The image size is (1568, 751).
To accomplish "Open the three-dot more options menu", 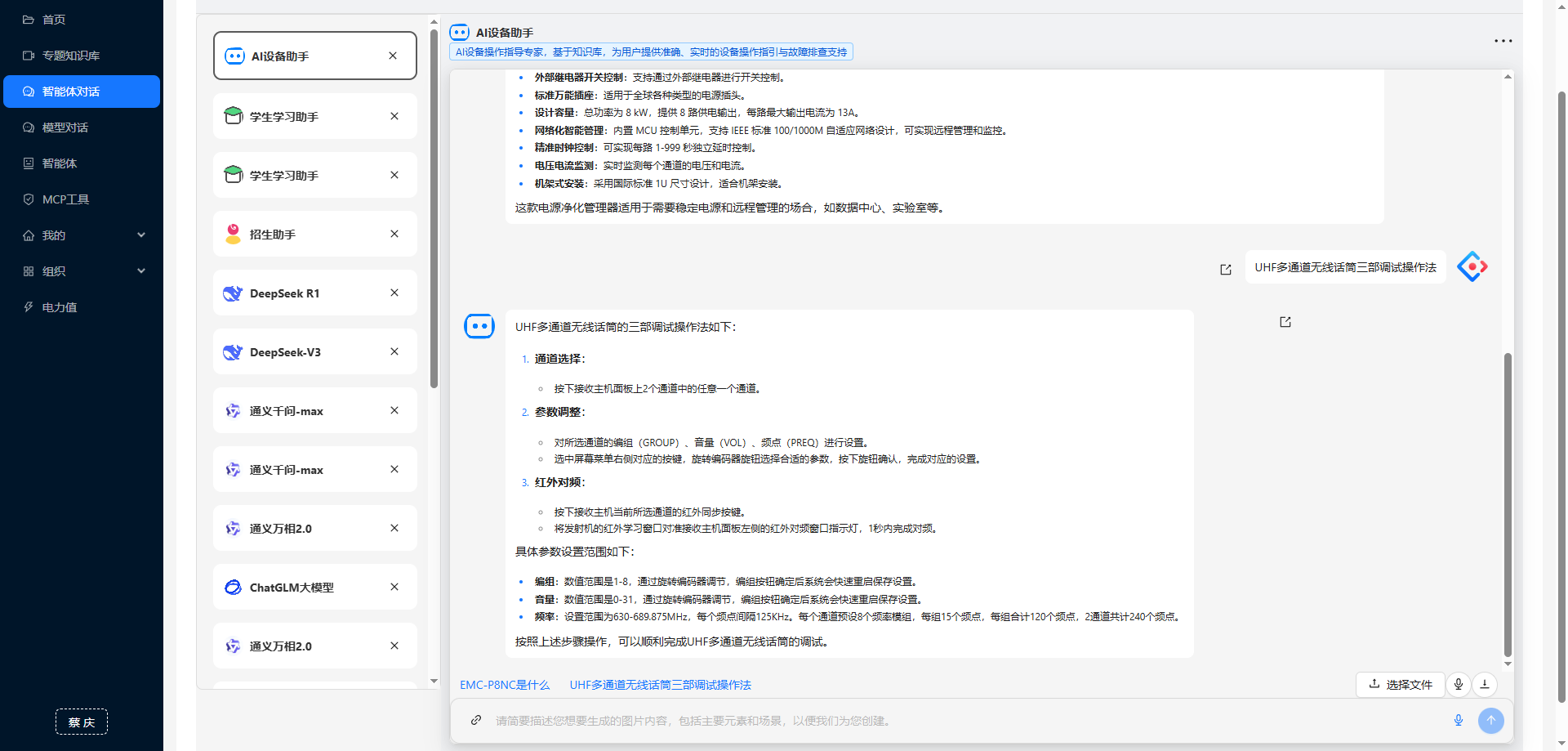I will tap(1503, 41).
